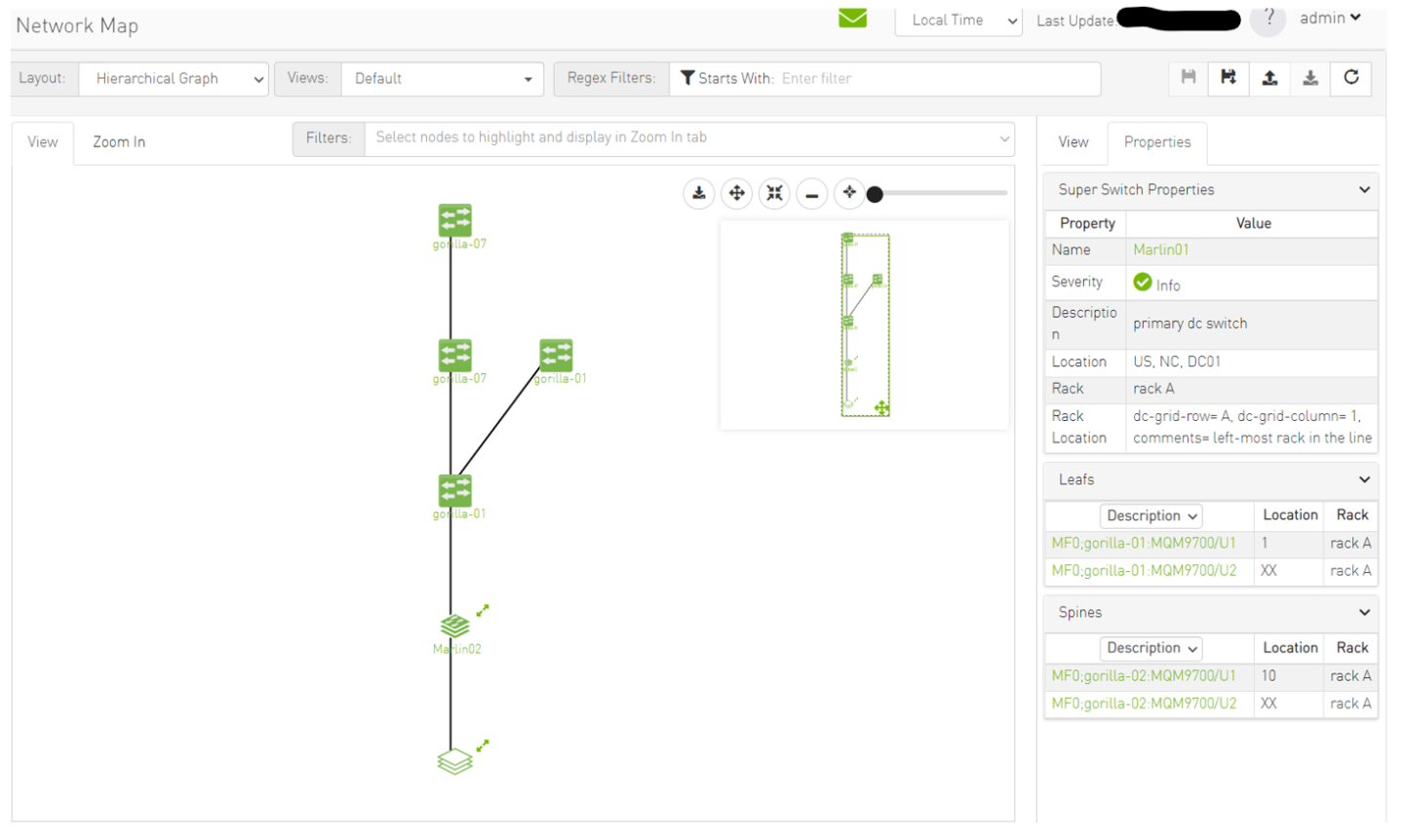Open the help question mark icon
Image resolution: width=1404 pixels, height=840 pixels.
point(1267,19)
